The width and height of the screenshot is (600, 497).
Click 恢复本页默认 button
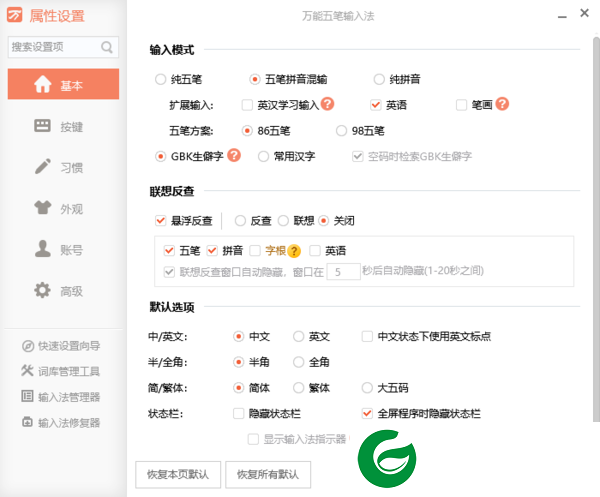click(178, 474)
